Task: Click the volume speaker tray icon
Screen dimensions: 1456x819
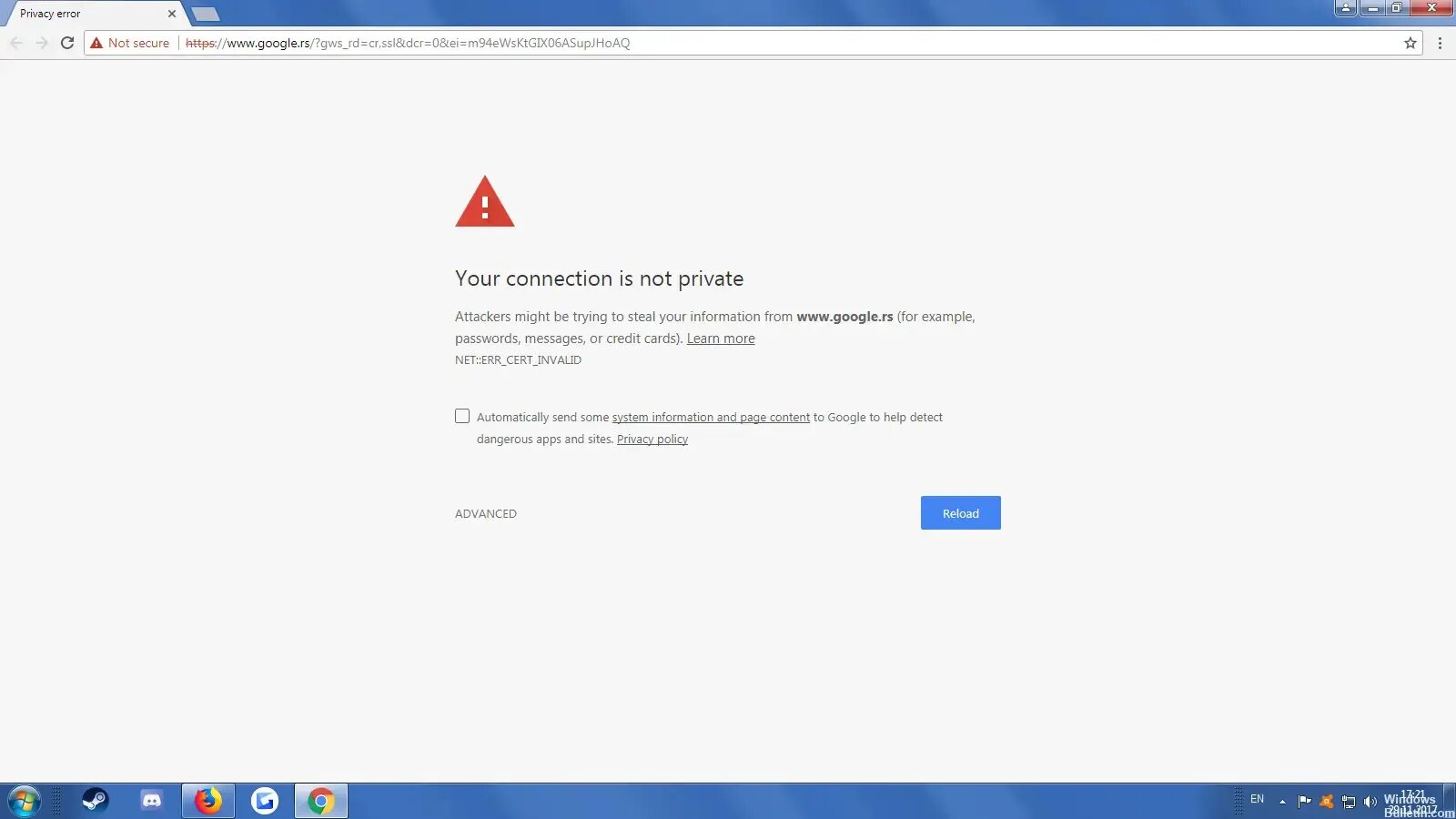Action: (x=1370, y=802)
